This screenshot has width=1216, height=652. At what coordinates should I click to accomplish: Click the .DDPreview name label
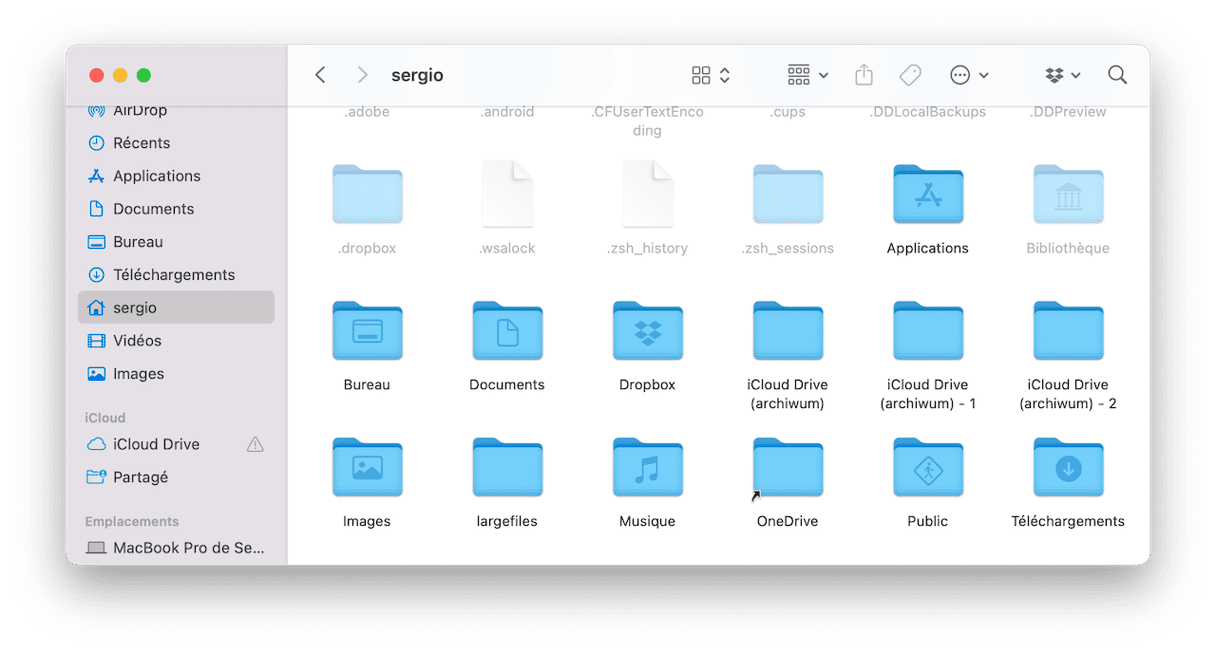pyautogui.click(x=1068, y=112)
